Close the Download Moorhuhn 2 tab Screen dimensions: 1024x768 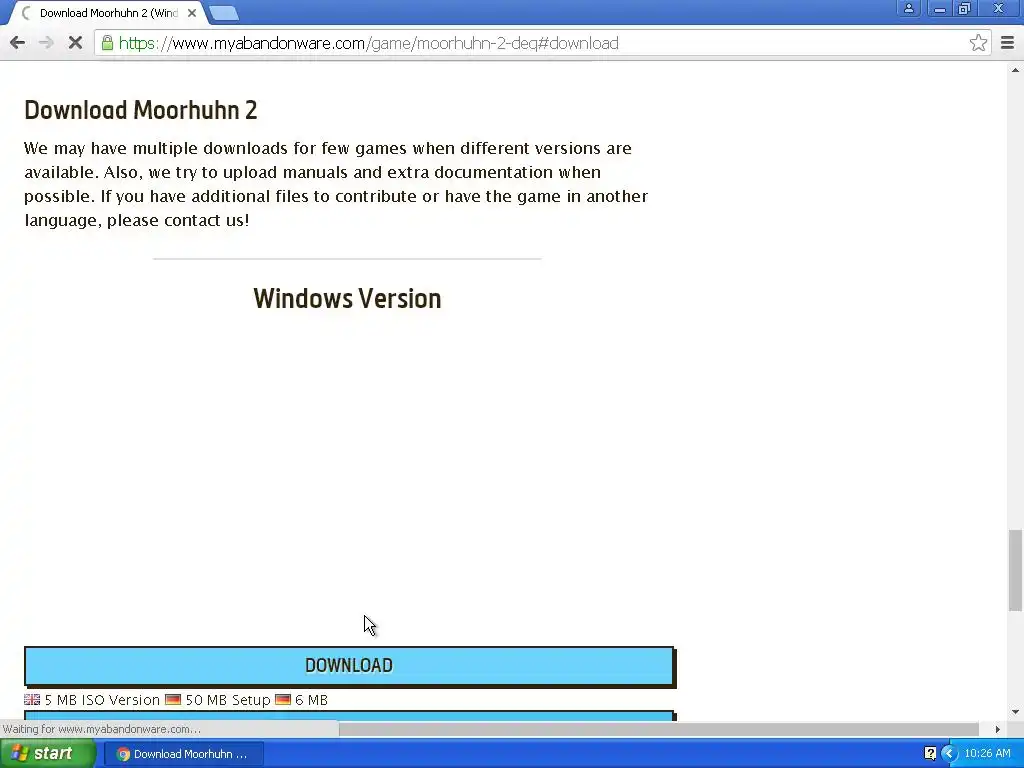pos(192,13)
